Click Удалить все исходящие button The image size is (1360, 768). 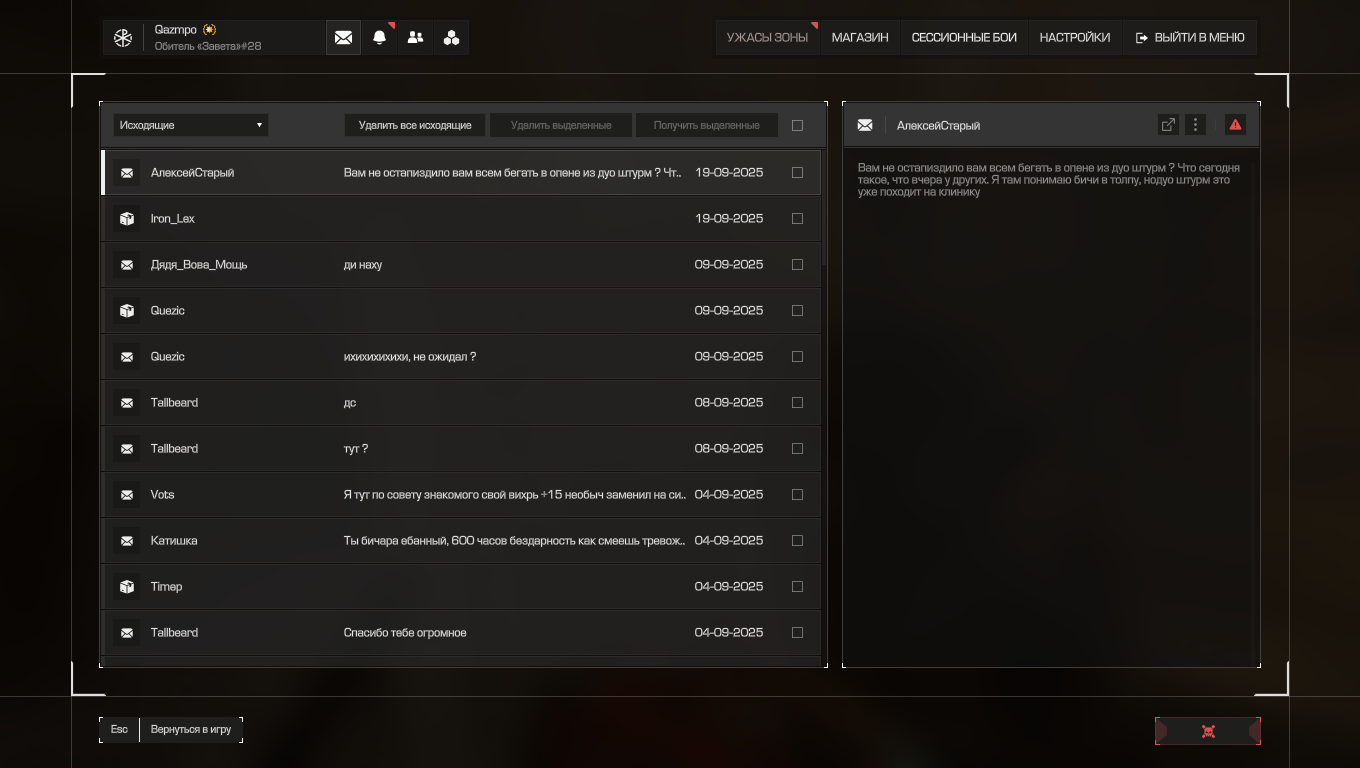415,125
